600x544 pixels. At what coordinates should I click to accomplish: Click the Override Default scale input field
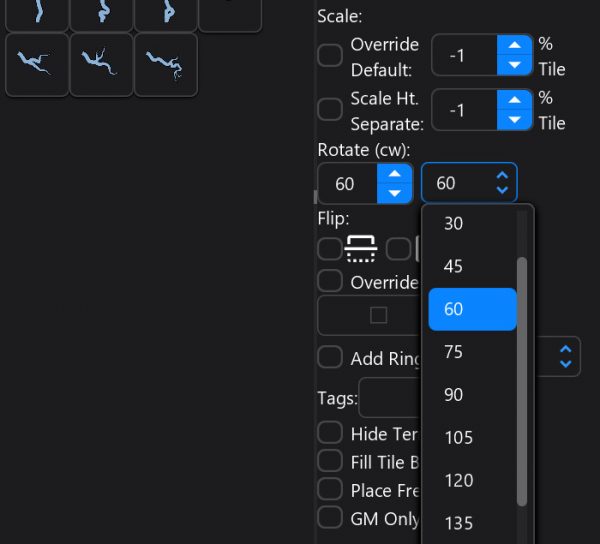[464, 55]
